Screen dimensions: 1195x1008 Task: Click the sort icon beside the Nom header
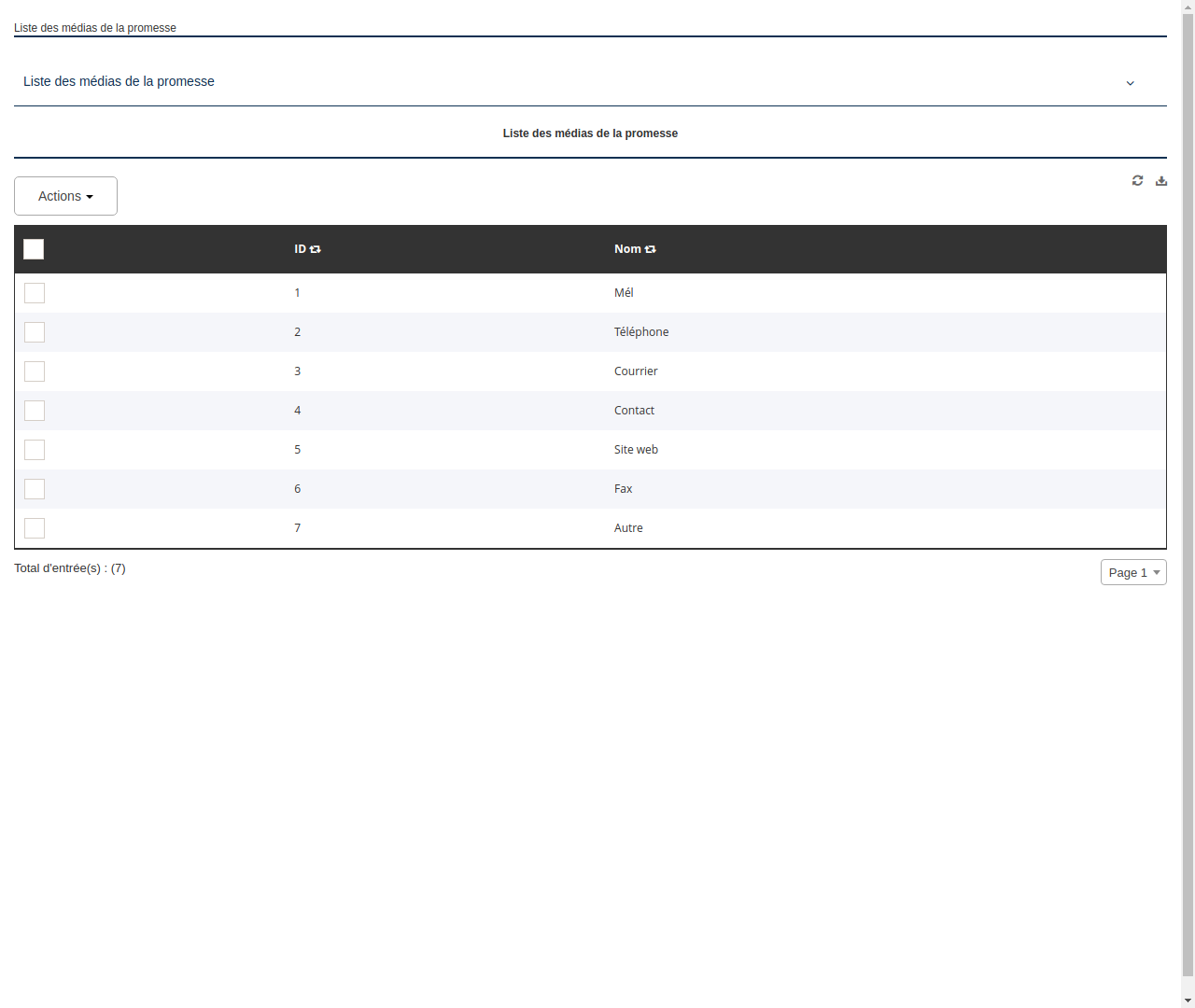tap(650, 249)
